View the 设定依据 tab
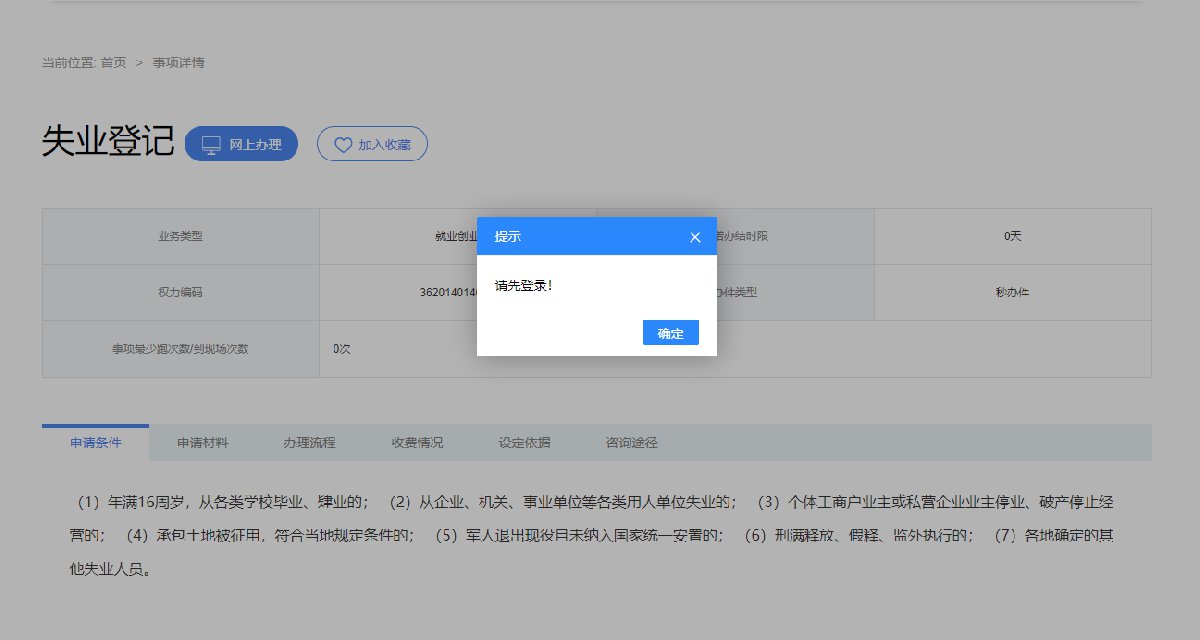The width and height of the screenshot is (1200, 640). tap(524, 443)
